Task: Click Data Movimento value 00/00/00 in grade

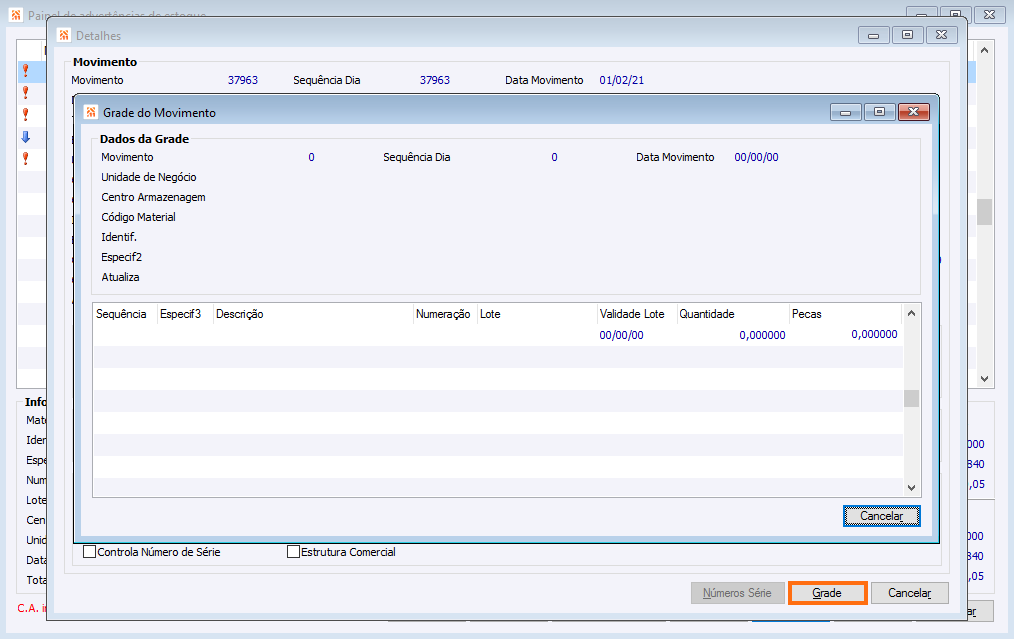Action: tap(756, 157)
